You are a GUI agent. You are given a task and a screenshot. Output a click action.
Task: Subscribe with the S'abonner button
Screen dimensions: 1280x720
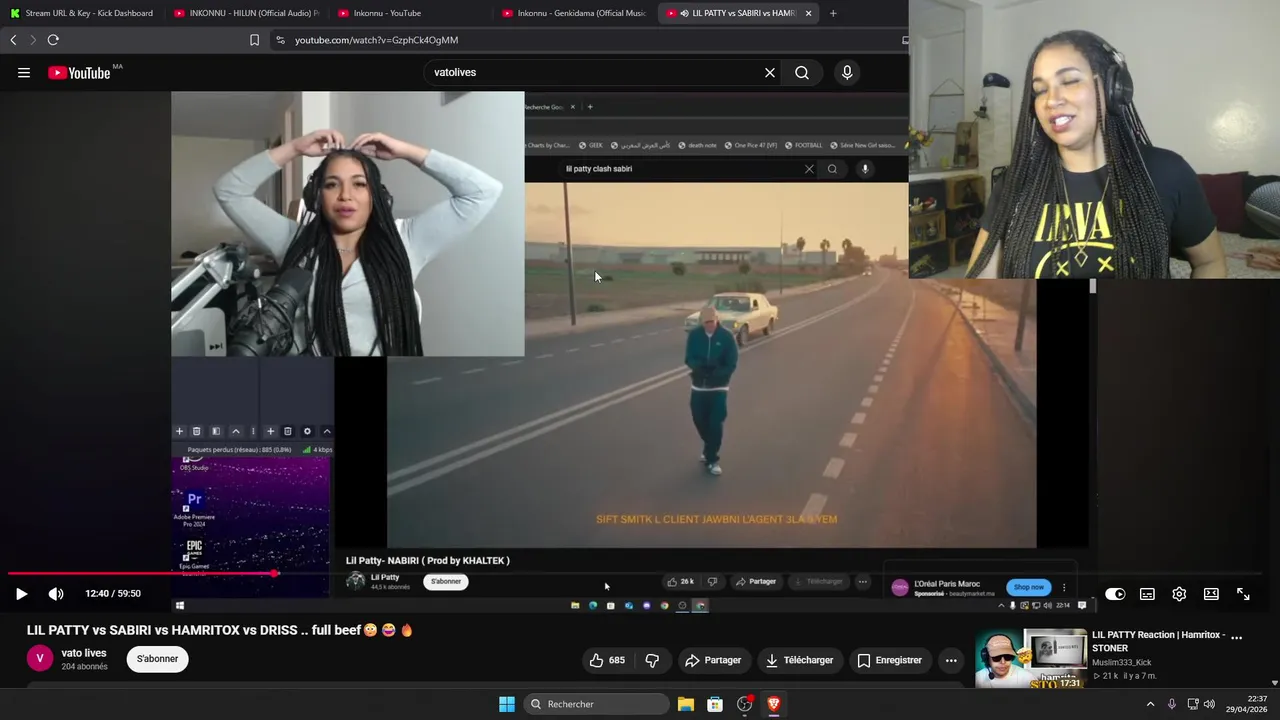point(157,659)
